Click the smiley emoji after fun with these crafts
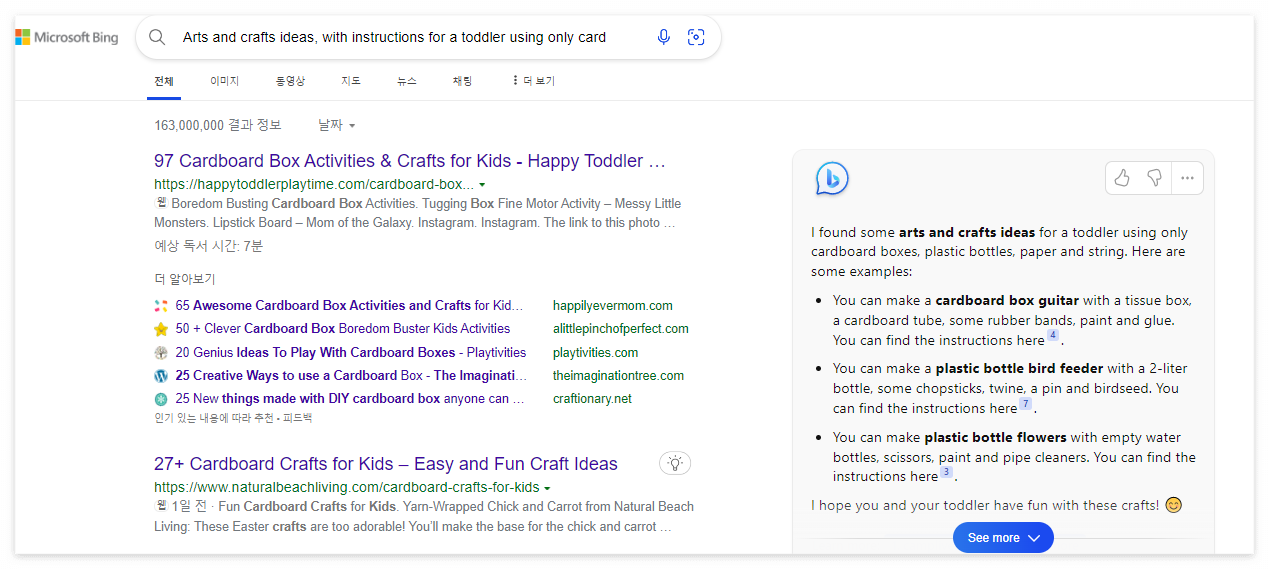The width and height of the screenshot is (1269, 569). click(1174, 505)
